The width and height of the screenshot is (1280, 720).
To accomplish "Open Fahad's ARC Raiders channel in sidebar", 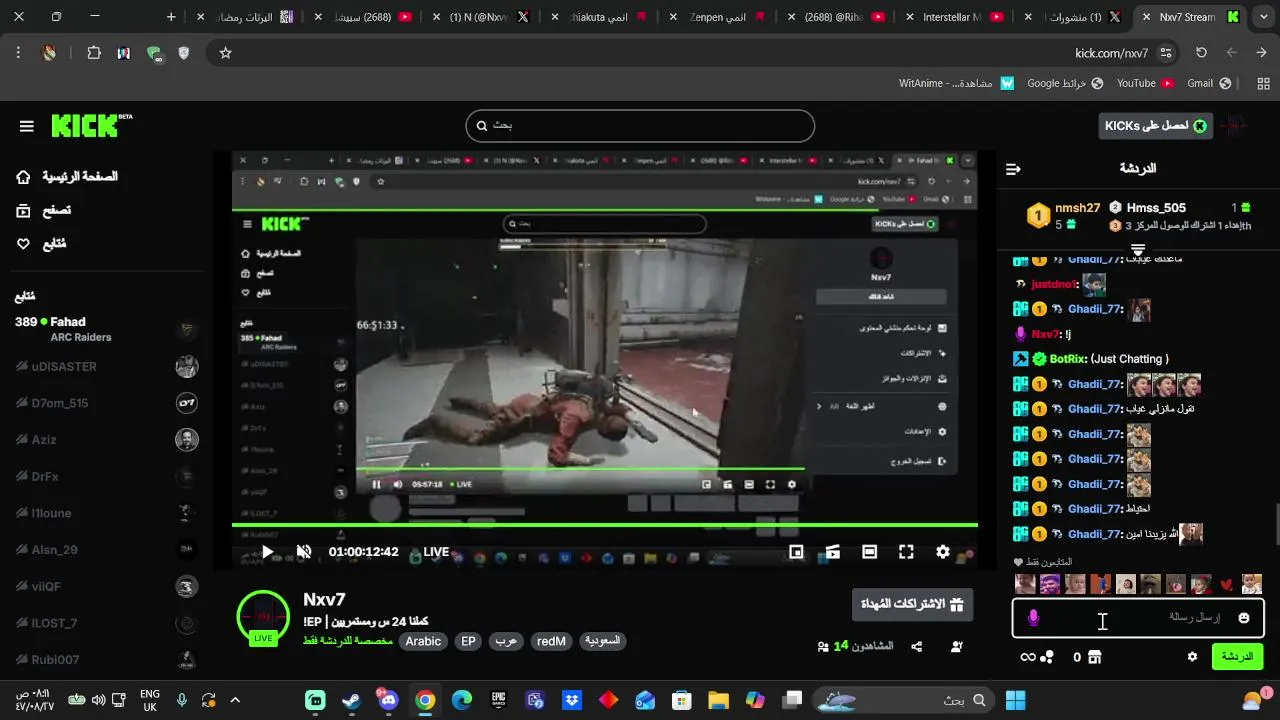I will click(105, 329).
